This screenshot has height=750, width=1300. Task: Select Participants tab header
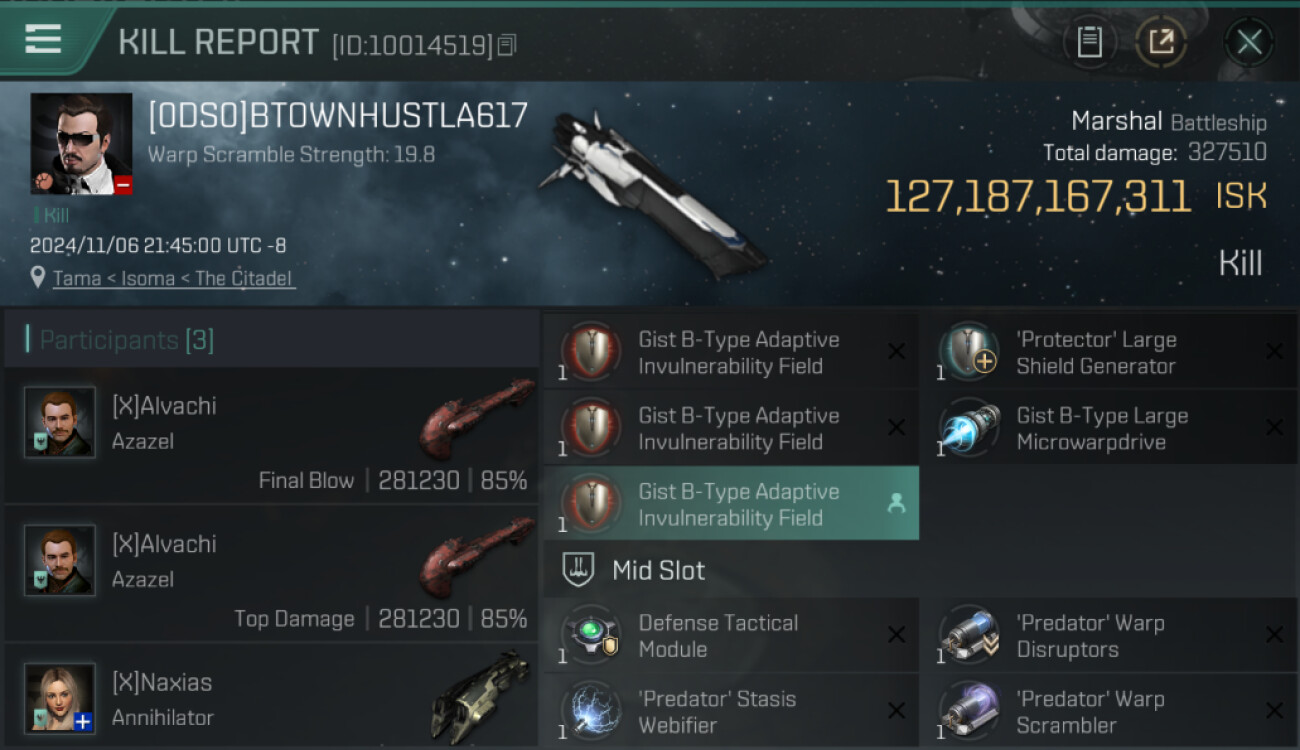[x=126, y=340]
